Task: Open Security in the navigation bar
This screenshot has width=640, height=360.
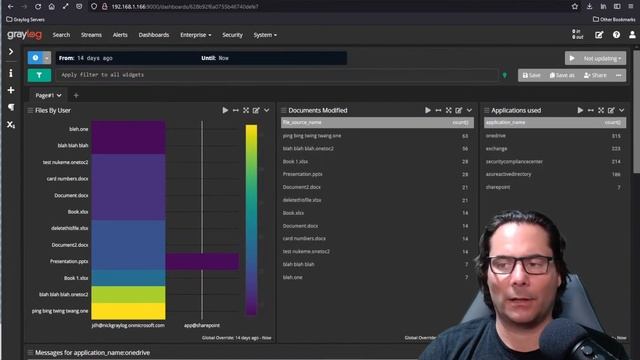Action: pos(232,35)
